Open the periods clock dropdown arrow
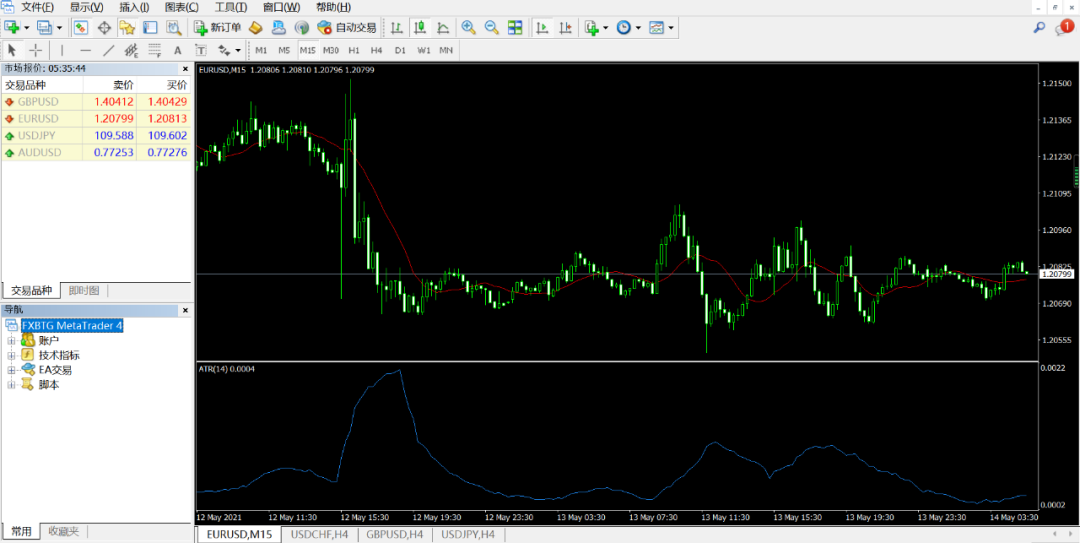This screenshot has width=1080, height=543. pos(638,28)
